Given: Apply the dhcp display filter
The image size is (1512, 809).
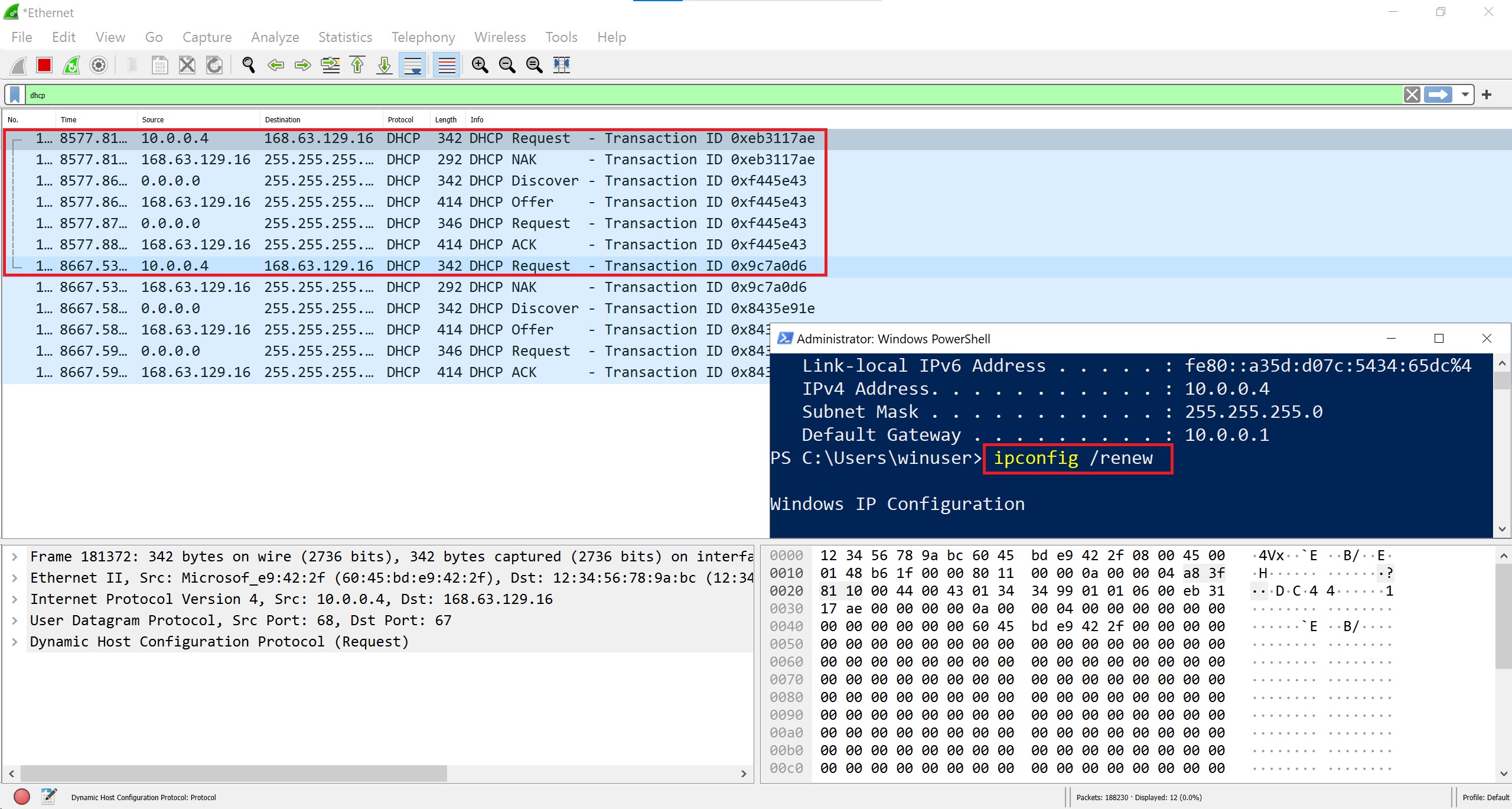Looking at the screenshot, I should [x=1439, y=95].
